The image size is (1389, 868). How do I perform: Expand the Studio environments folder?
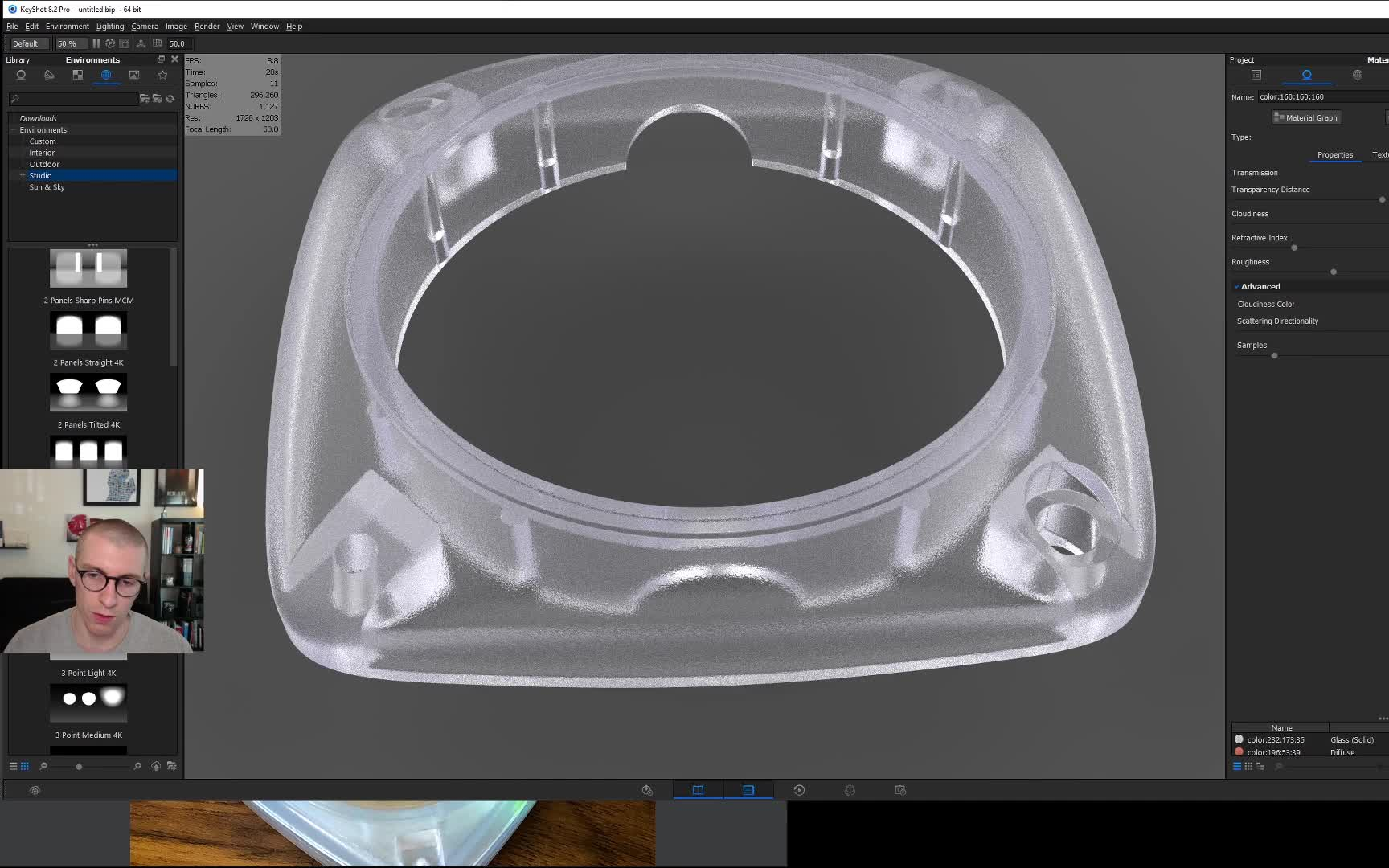pos(23,175)
